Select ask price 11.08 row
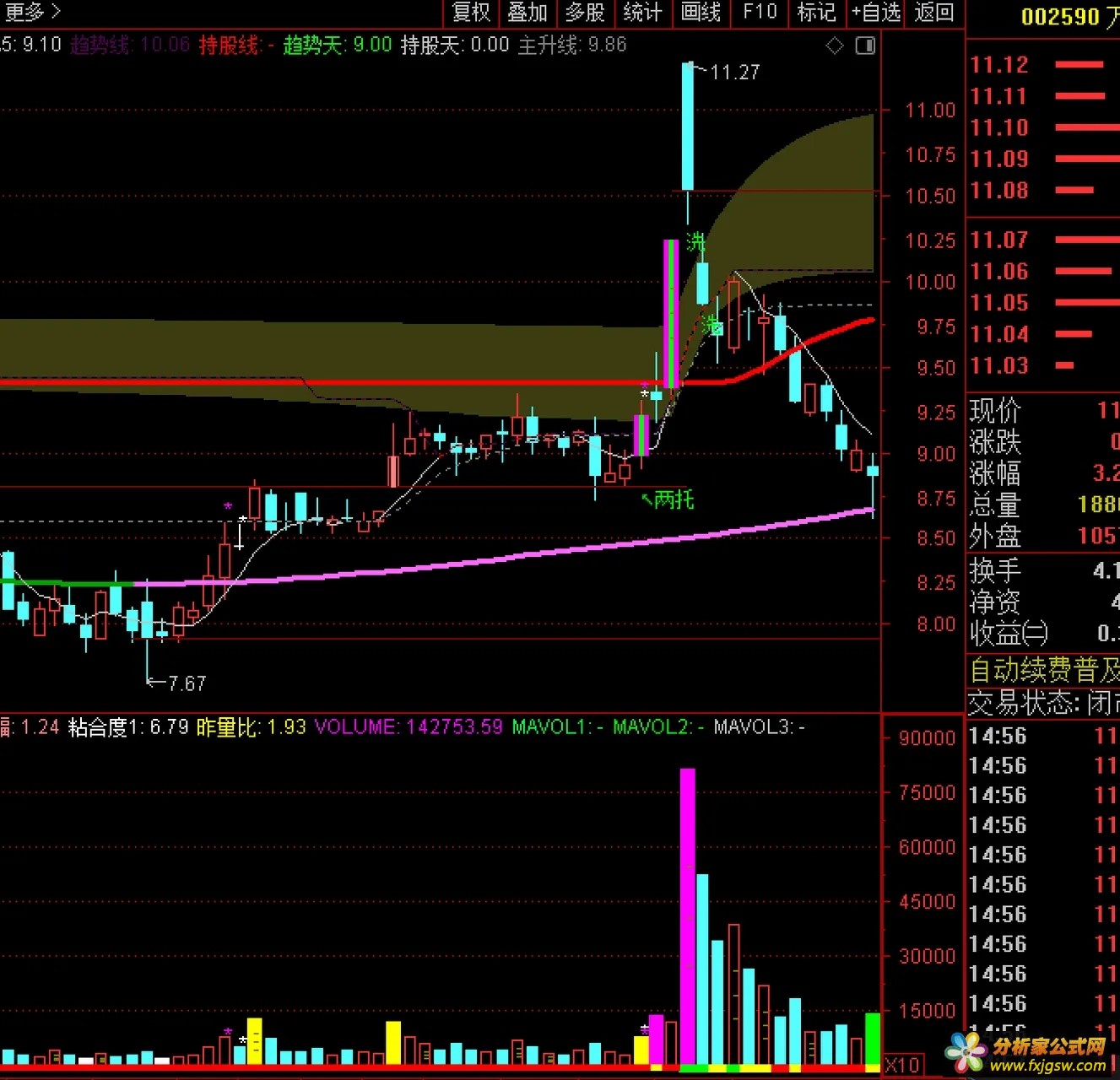This screenshot has width=1120, height=1080. coord(1043,190)
